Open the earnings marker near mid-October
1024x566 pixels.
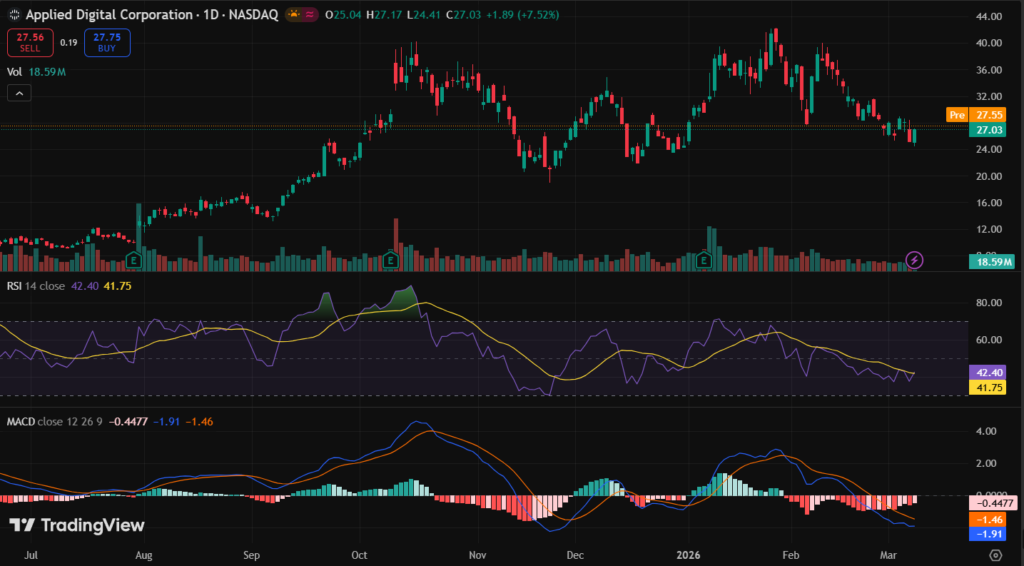click(392, 260)
